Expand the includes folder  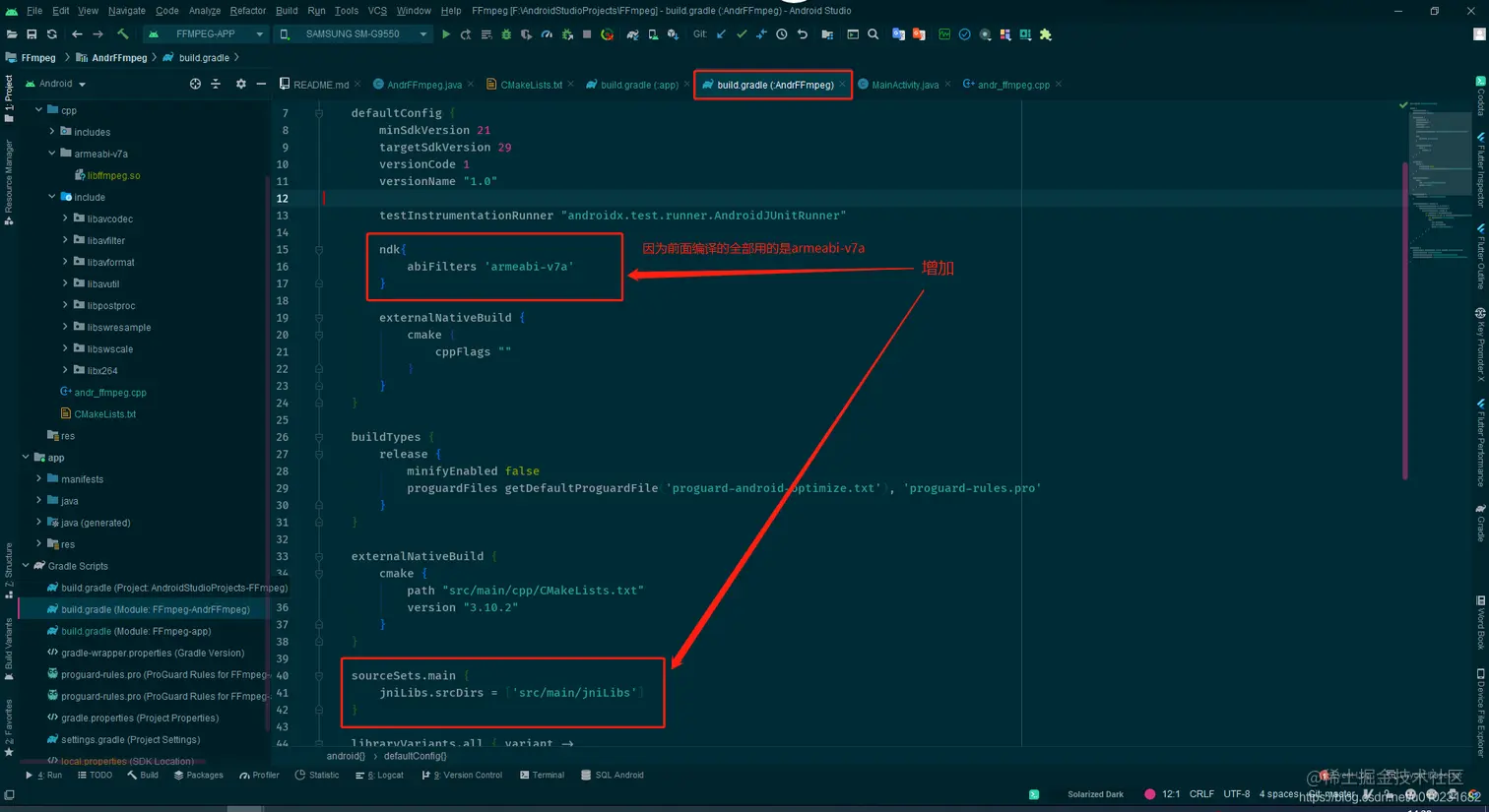click(52, 131)
